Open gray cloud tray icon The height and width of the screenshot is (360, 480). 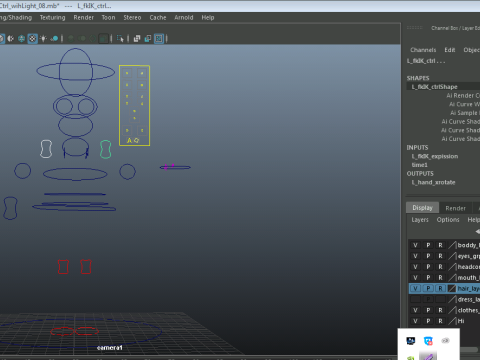coord(445,341)
